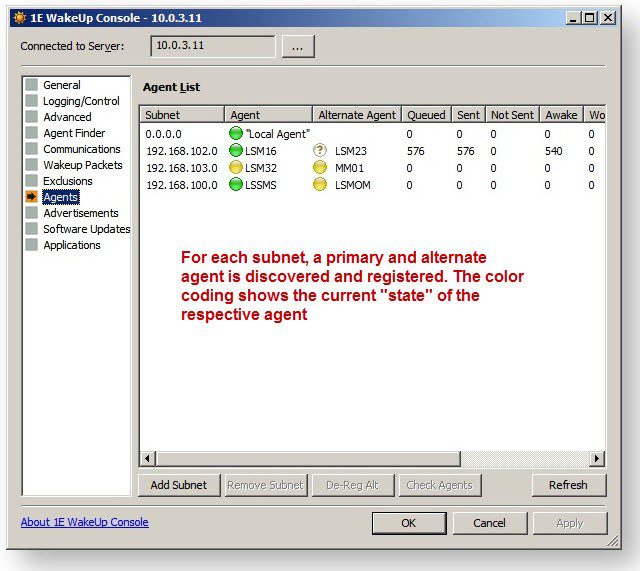The height and width of the screenshot is (571, 640).
Task: Select Wakeup Packets in the sidebar
Action: (83, 165)
